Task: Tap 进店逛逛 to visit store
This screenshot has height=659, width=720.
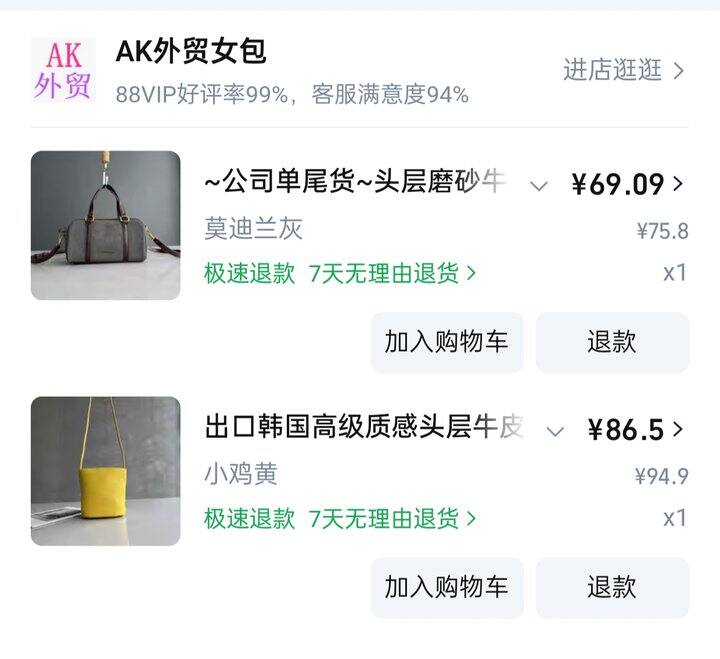Action: [x=623, y=70]
